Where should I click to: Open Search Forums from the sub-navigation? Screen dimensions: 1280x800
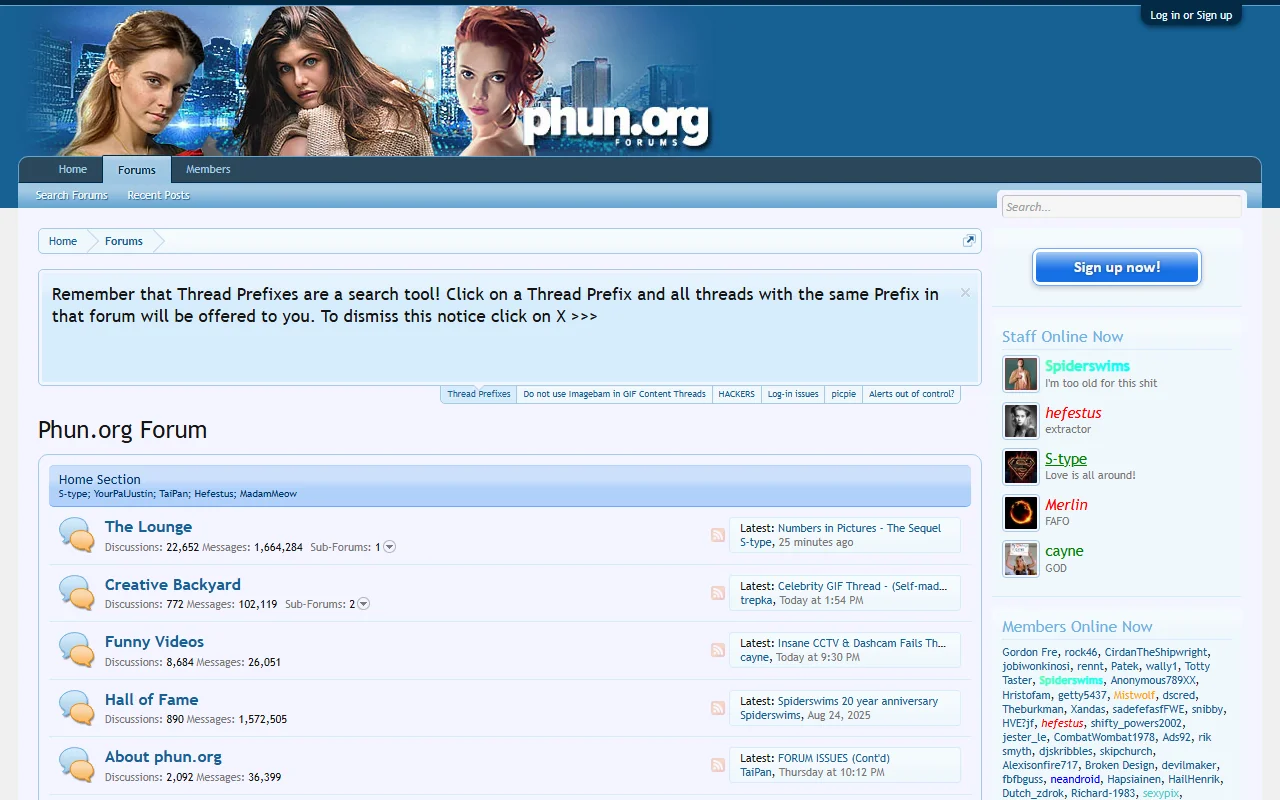[x=70, y=195]
